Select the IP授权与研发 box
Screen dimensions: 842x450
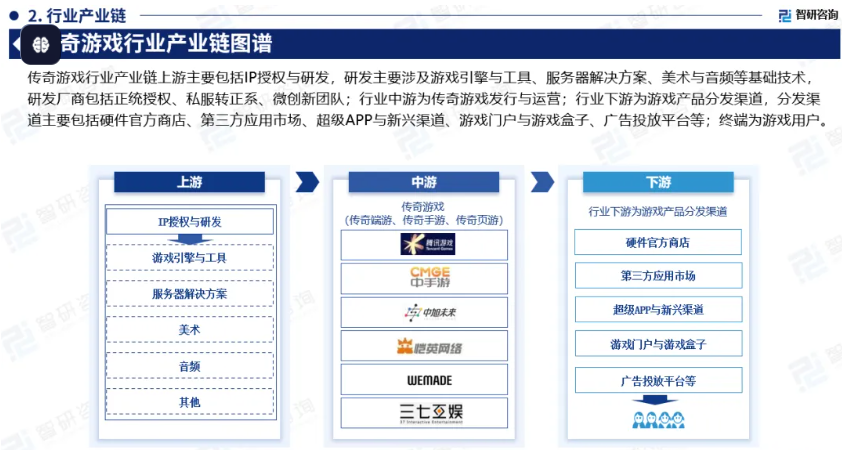click(x=190, y=222)
